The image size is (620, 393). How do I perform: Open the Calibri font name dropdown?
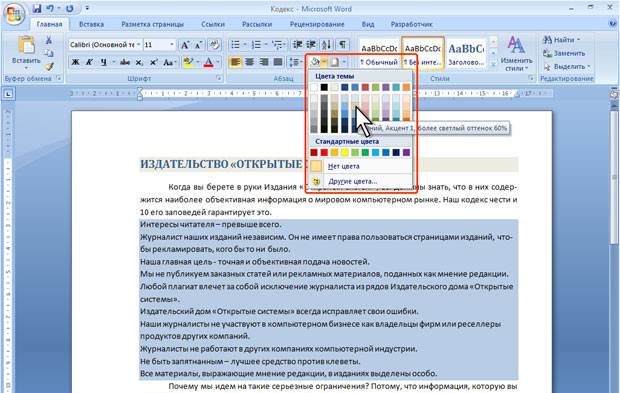138,45
